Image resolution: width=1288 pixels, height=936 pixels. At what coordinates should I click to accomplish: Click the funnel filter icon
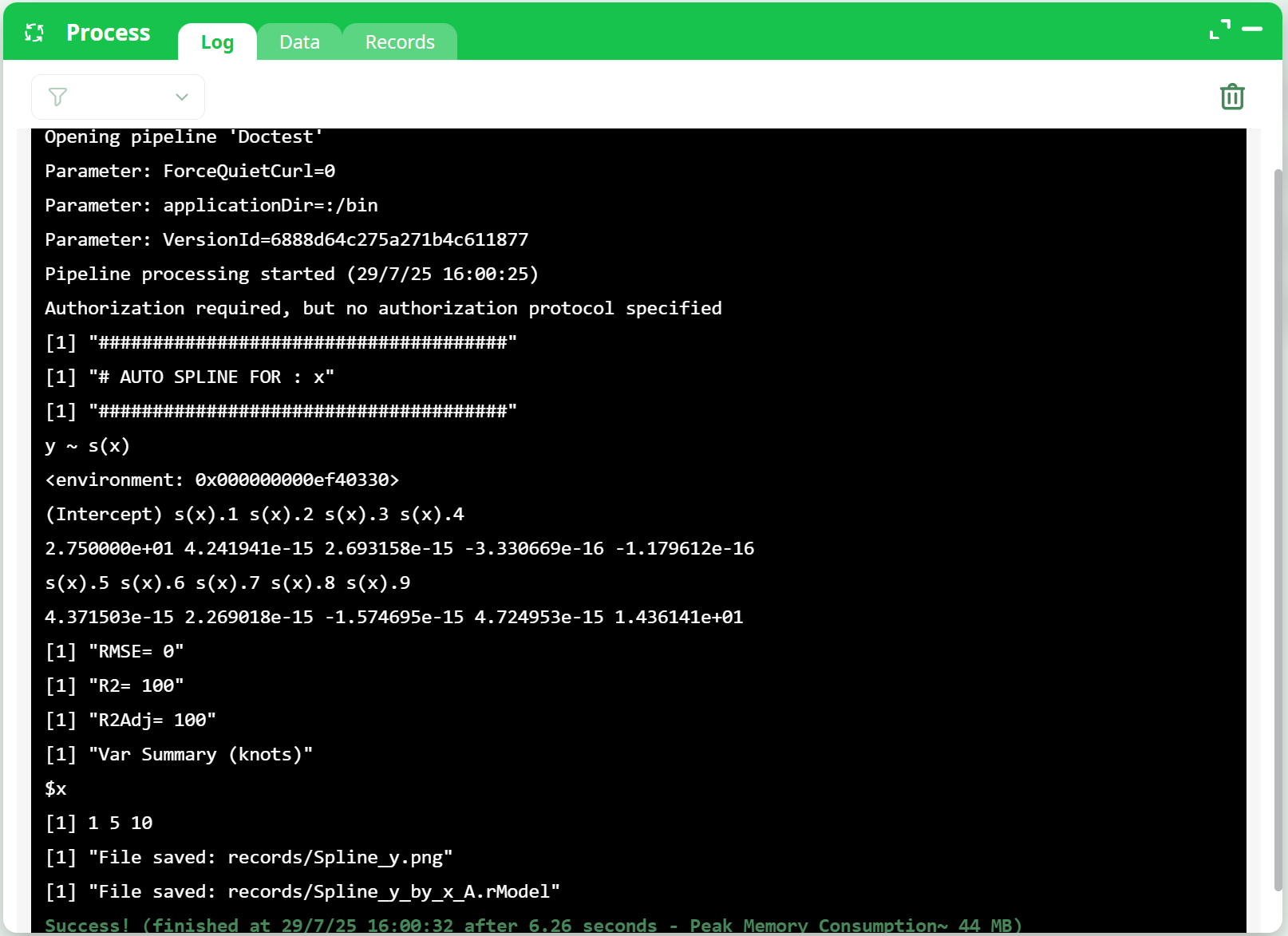[x=57, y=97]
